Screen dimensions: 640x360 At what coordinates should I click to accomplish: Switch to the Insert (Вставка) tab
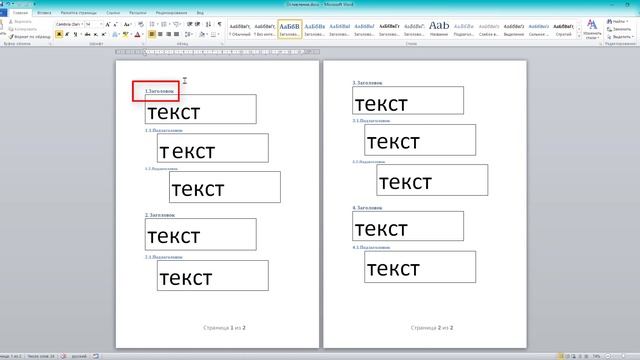(44, 13)
